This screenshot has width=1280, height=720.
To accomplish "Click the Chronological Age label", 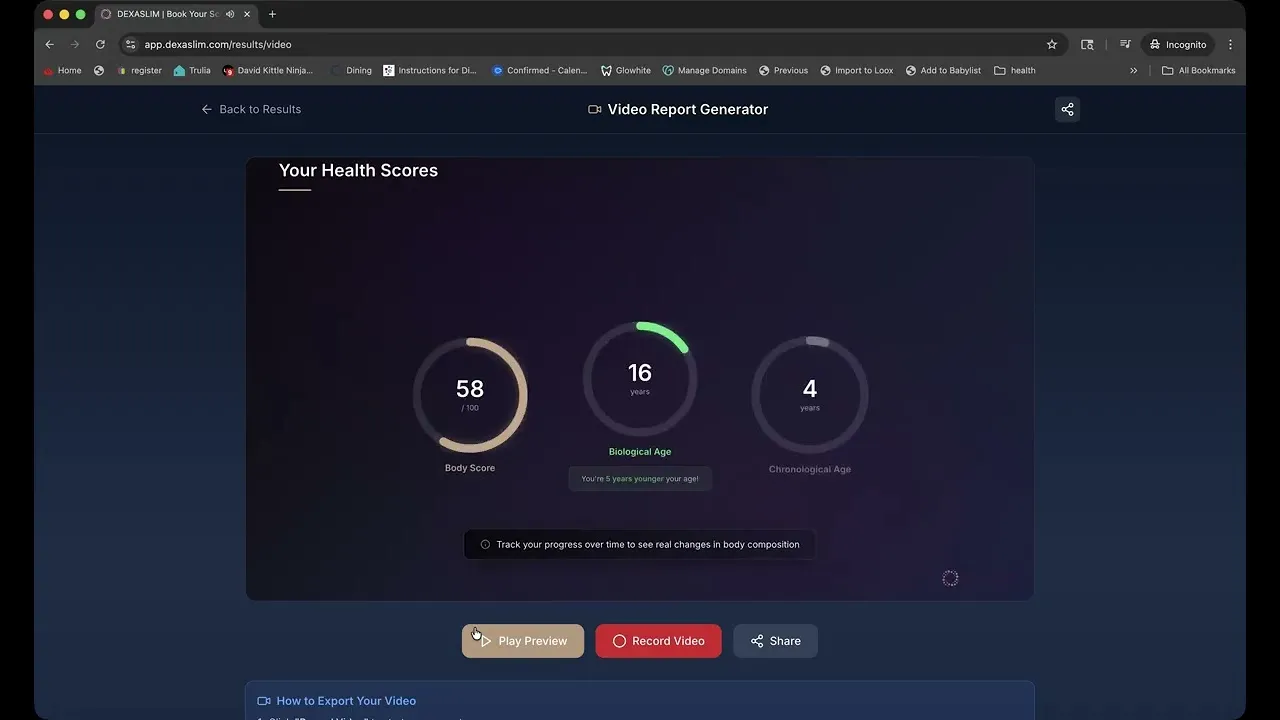I will (x=810, y=469).
